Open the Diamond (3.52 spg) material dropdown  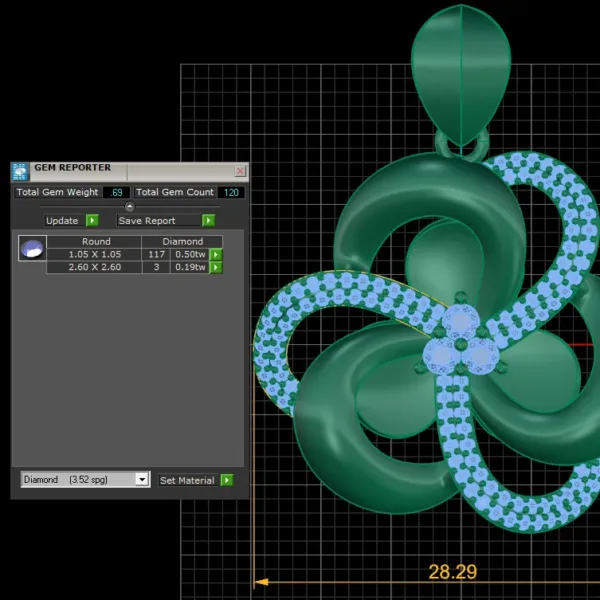coord(85,479)
